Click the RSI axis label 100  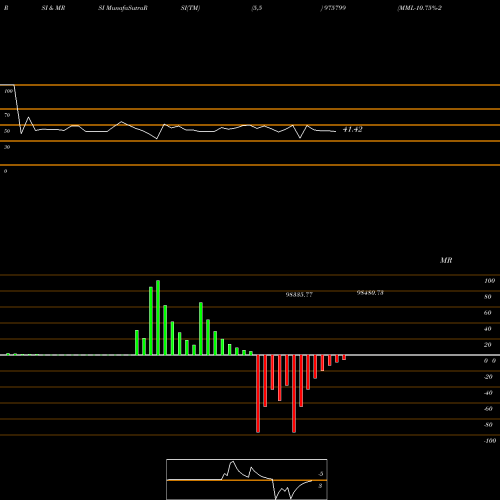pos(9,91)
